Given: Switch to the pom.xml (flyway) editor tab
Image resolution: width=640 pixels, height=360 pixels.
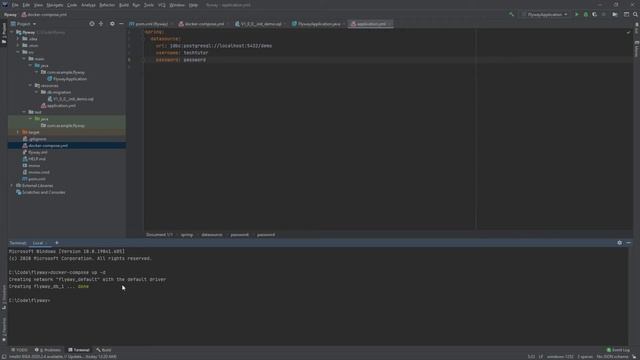Looking at the screenshot, I should (x=149, y=24).
